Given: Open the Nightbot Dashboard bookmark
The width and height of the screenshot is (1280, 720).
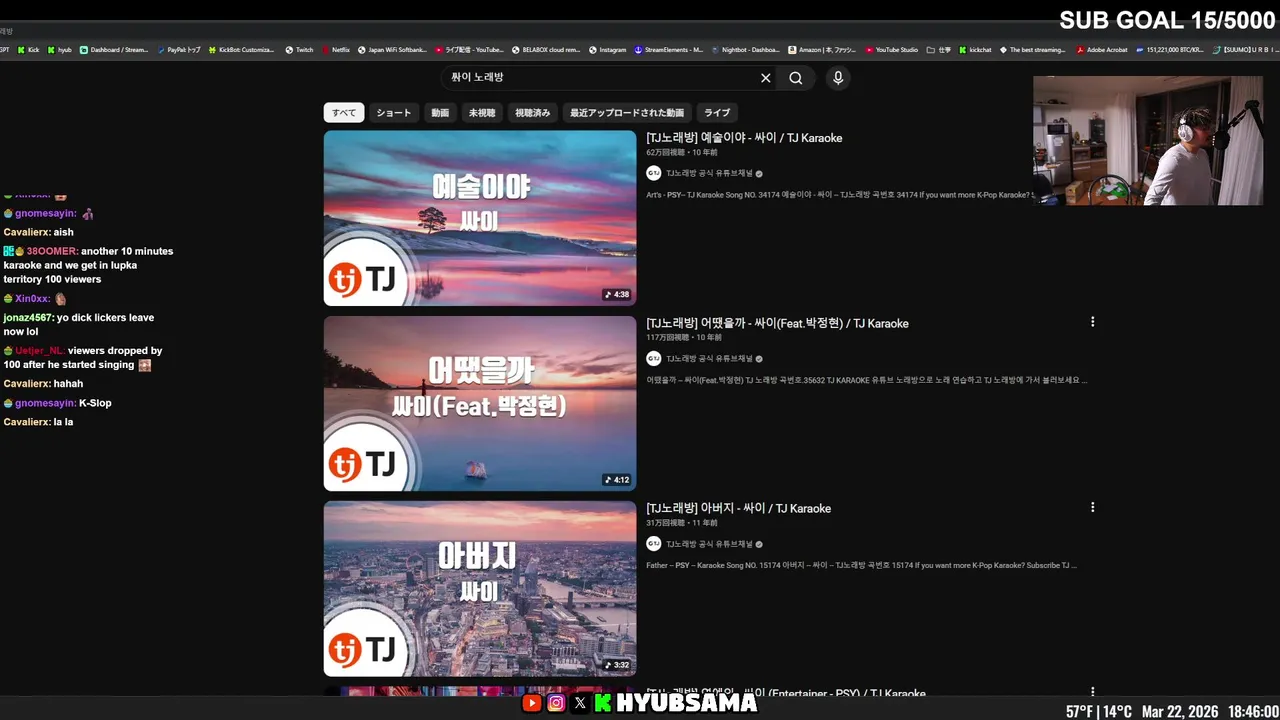Looking at the screenshot, I should [x=745, y=49].
